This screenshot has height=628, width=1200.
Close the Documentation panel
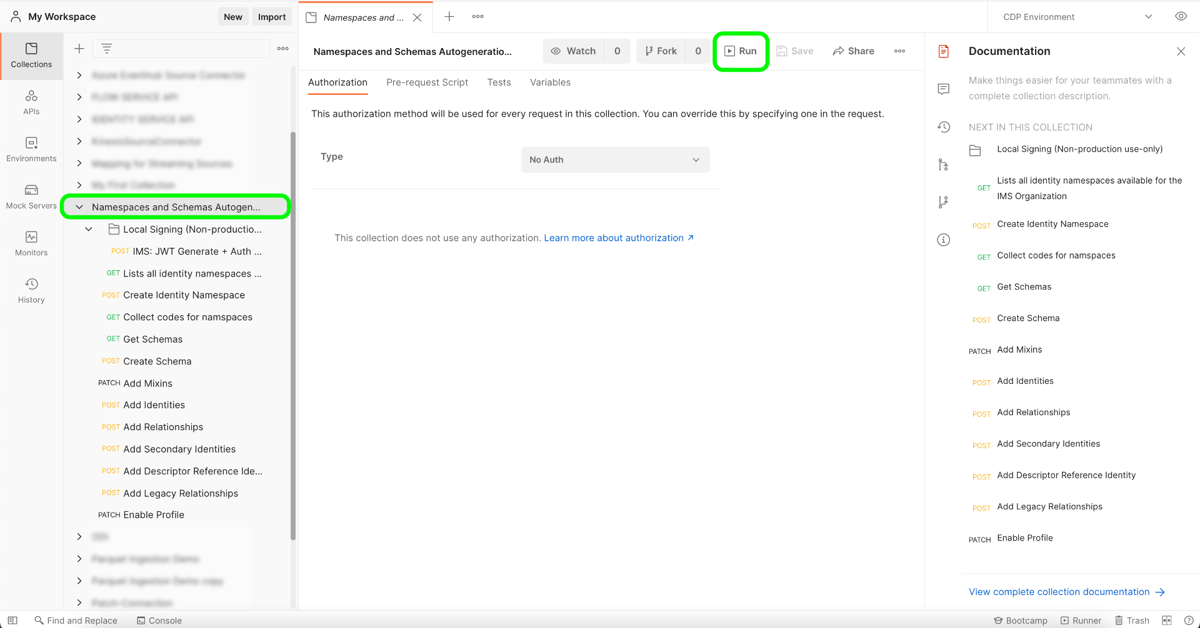tap(1180, 51)
